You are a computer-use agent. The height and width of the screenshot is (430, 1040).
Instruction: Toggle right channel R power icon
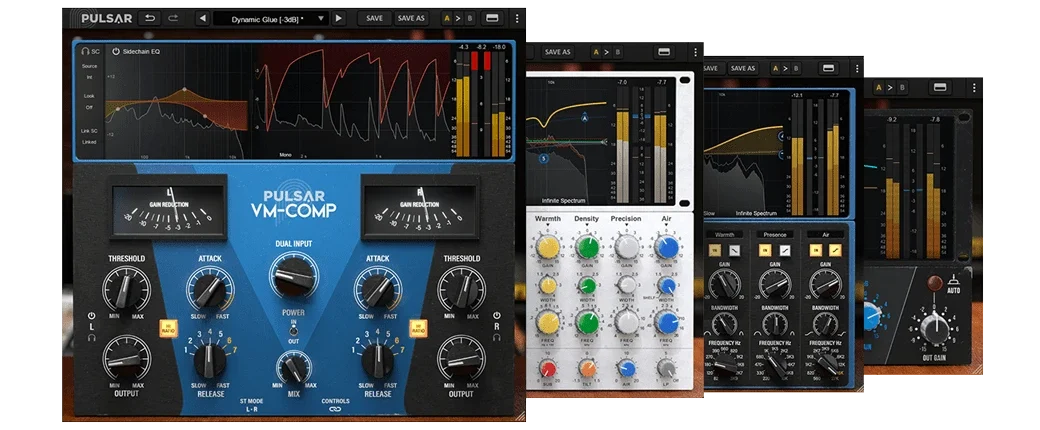click(x=495, y=316)
